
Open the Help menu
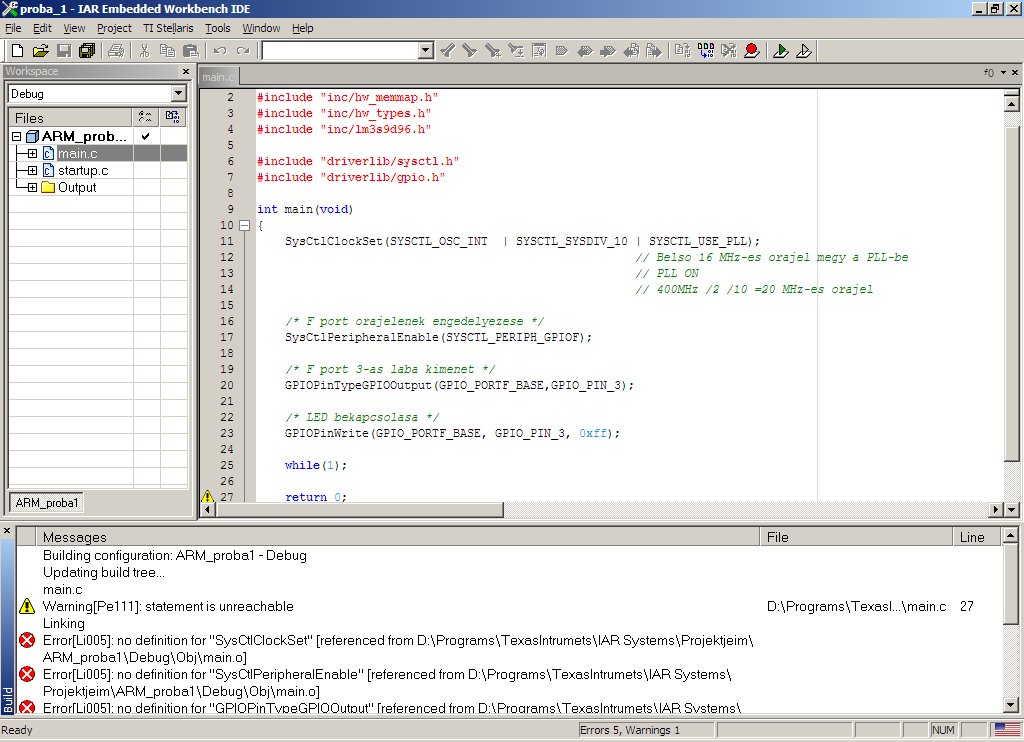pyautogui.click(x=302, y=28)
